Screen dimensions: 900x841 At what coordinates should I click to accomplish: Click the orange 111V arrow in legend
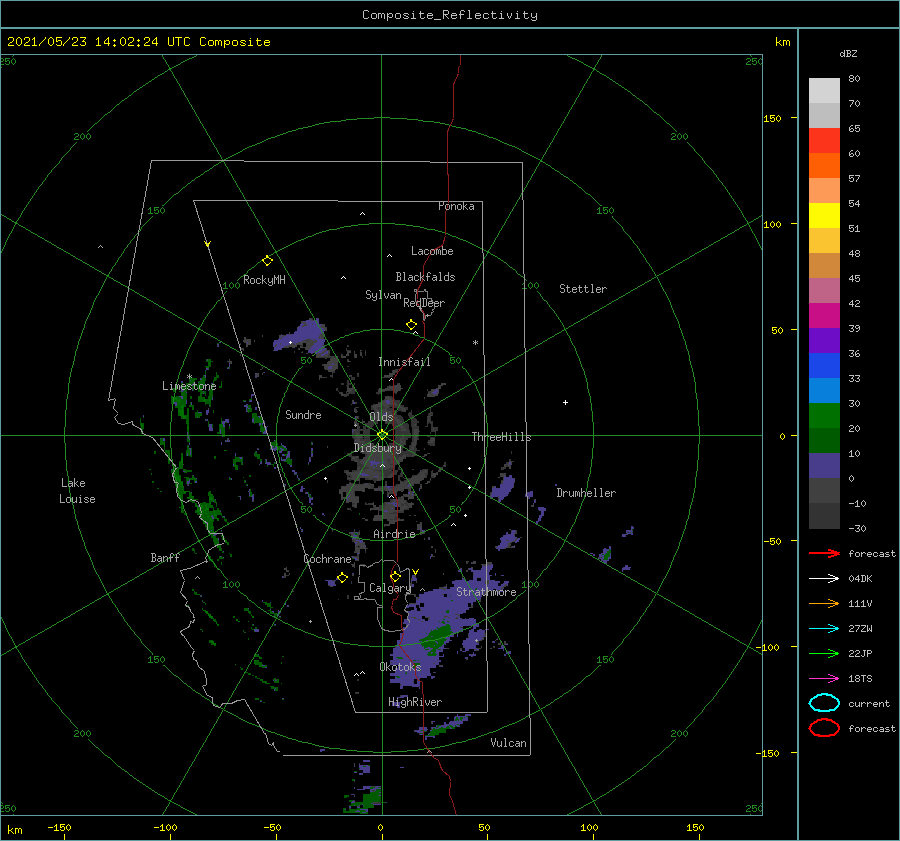click(824, 603)
